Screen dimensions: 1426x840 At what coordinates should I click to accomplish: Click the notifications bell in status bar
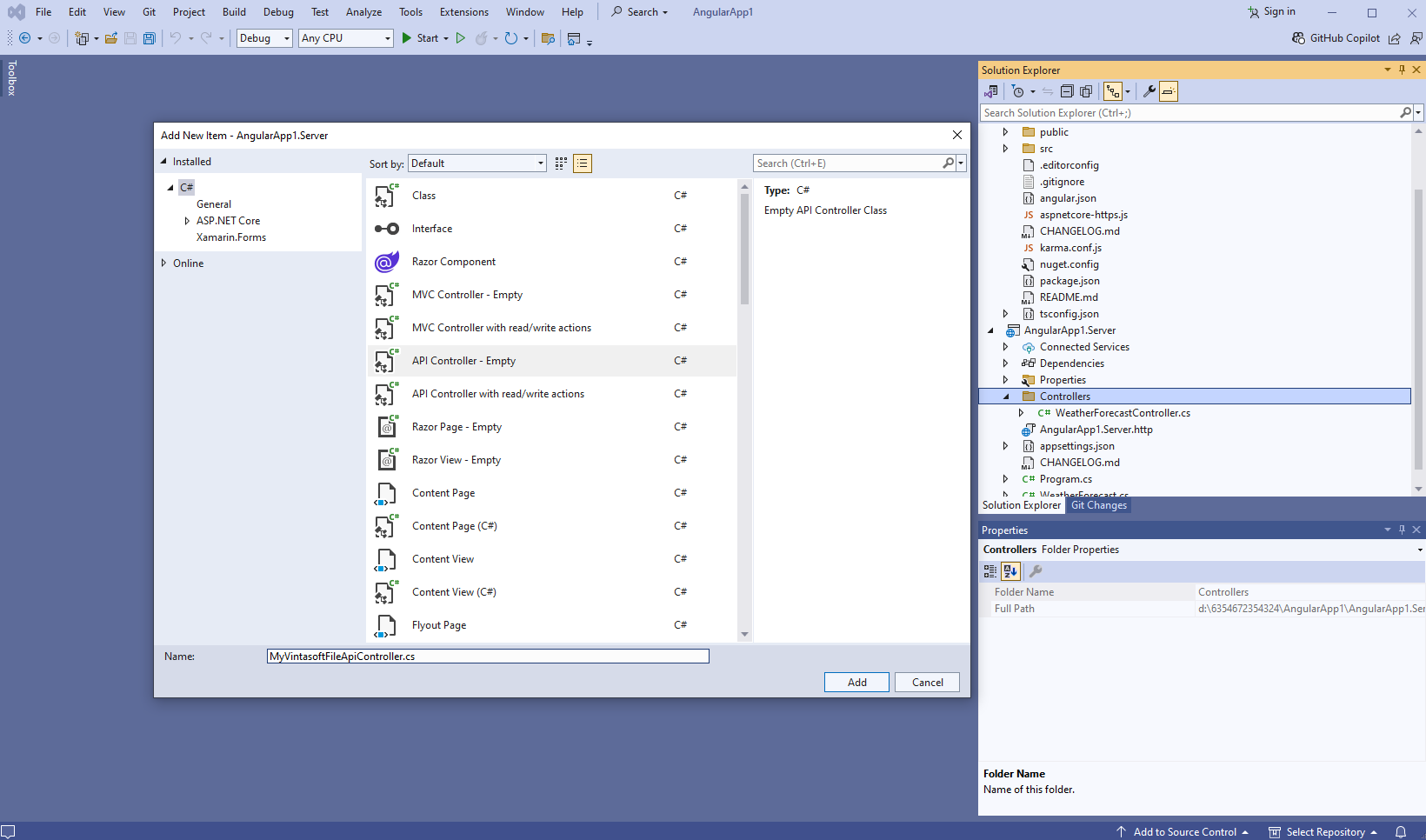[x=1401, y=832]
